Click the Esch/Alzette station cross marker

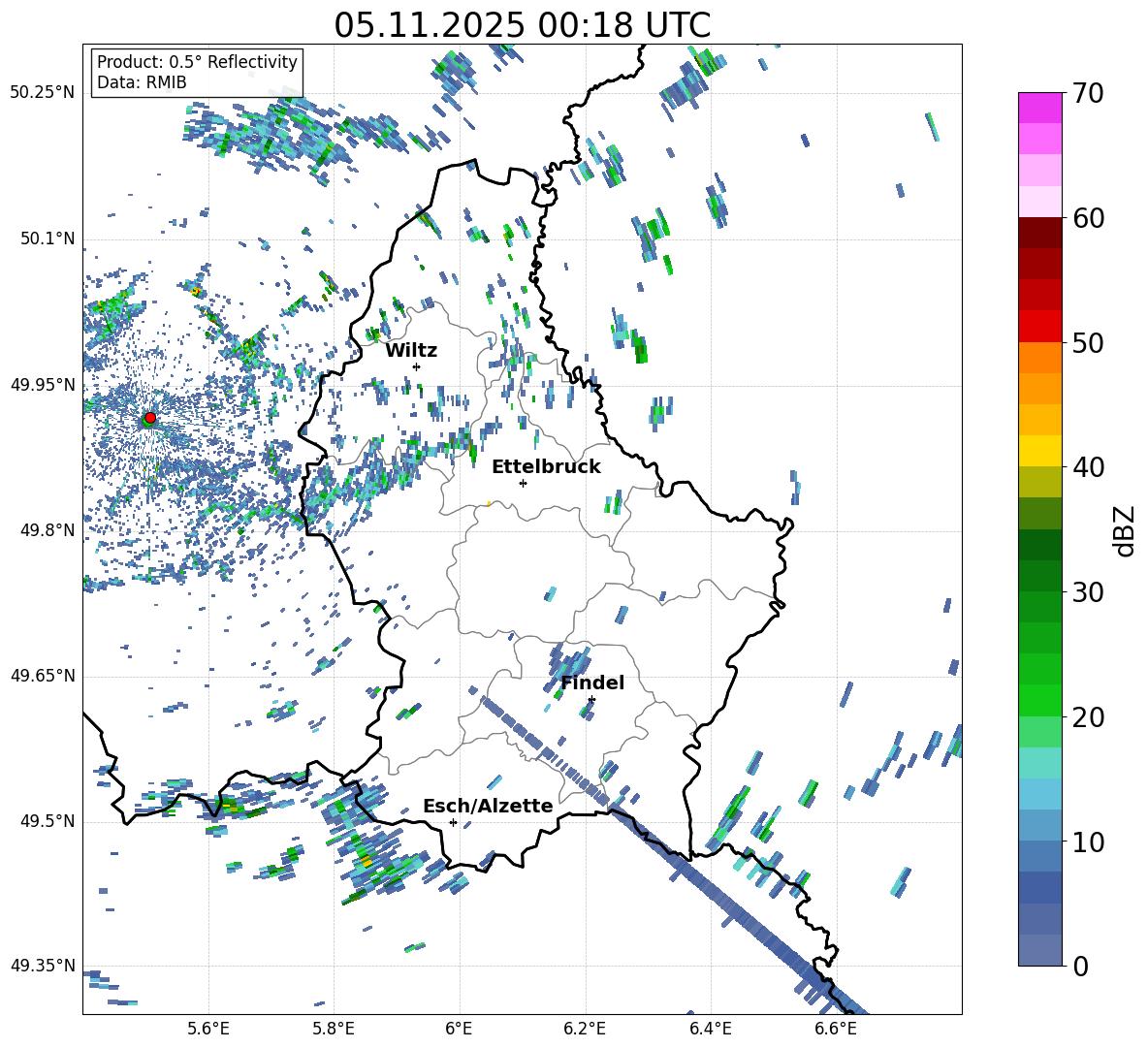coord(453,822)
